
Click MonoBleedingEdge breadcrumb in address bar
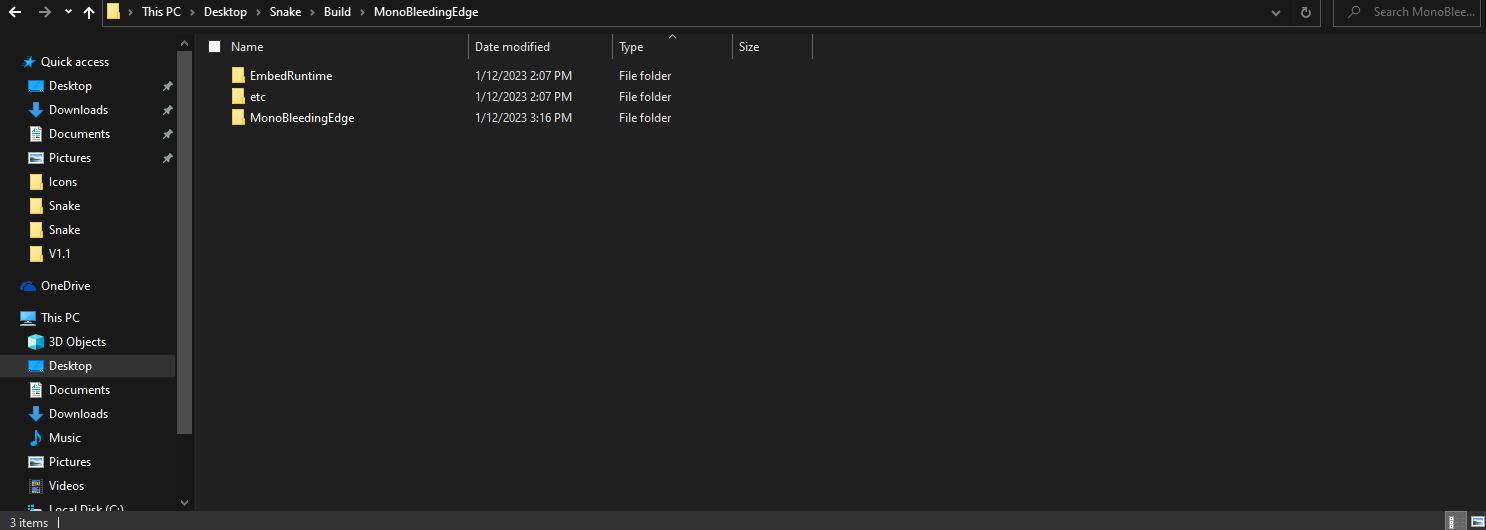pos(426,12)
